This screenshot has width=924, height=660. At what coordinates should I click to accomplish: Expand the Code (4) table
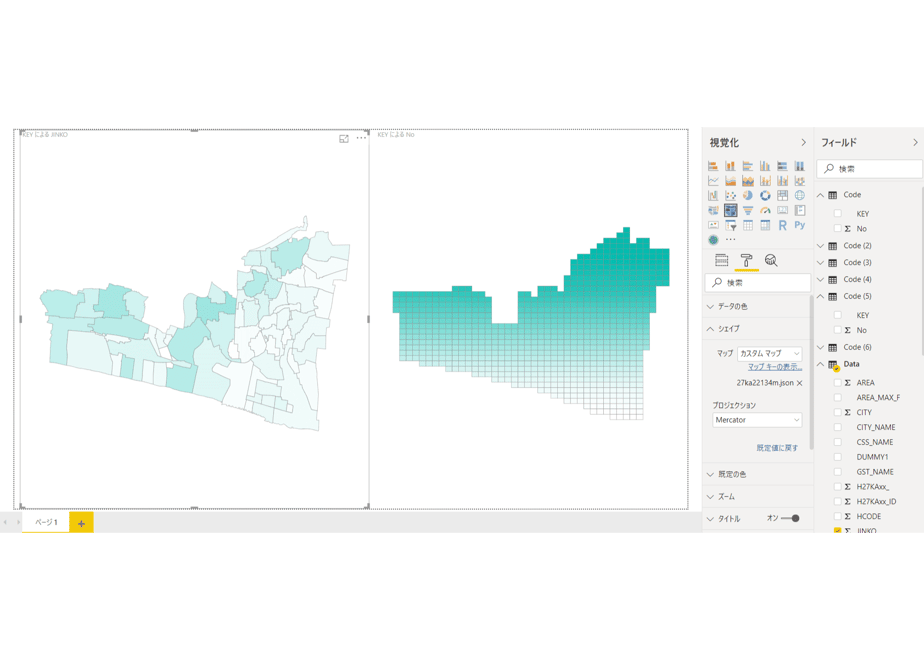click(x=820, y=279)
